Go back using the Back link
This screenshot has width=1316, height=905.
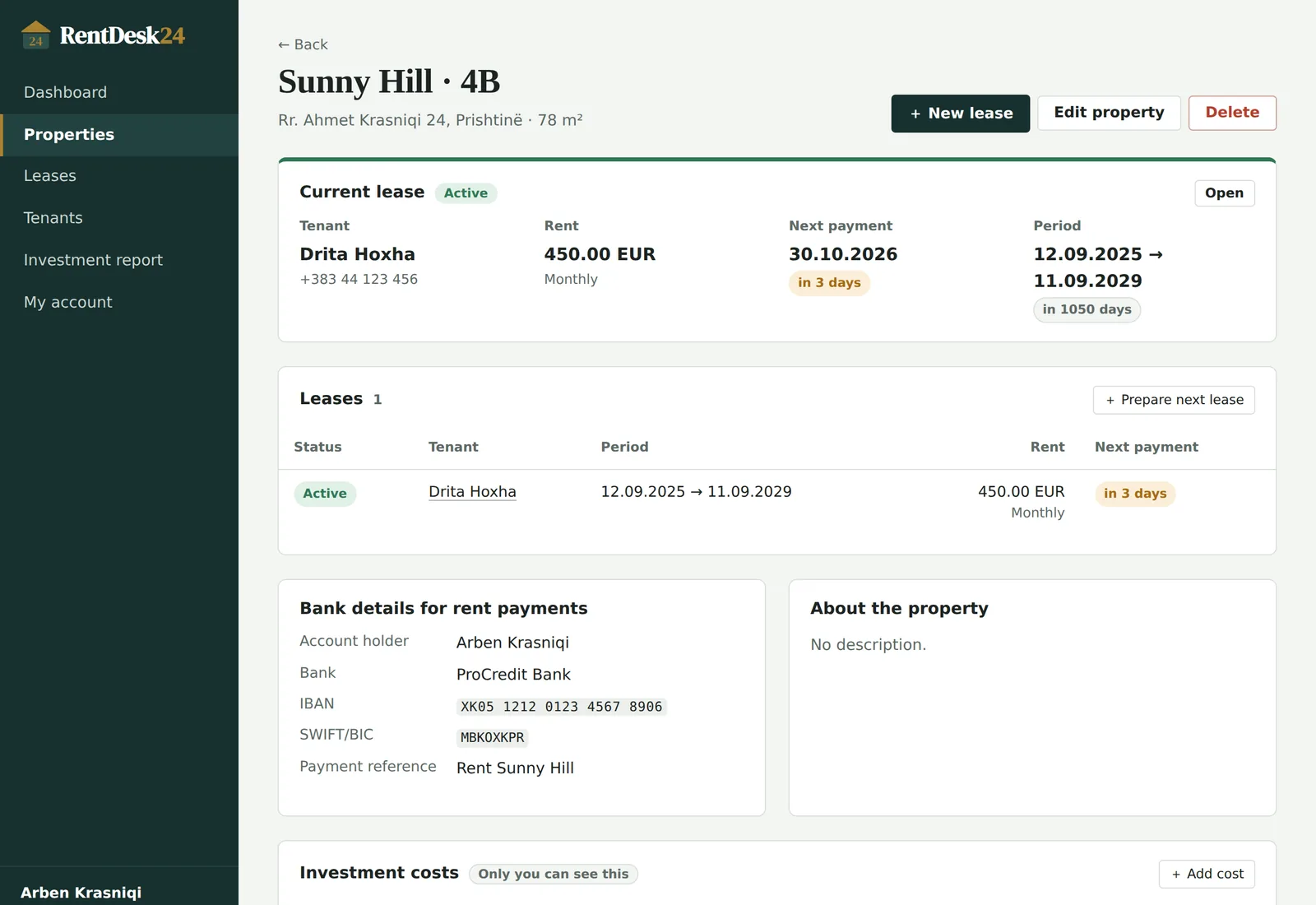(303, 44)
